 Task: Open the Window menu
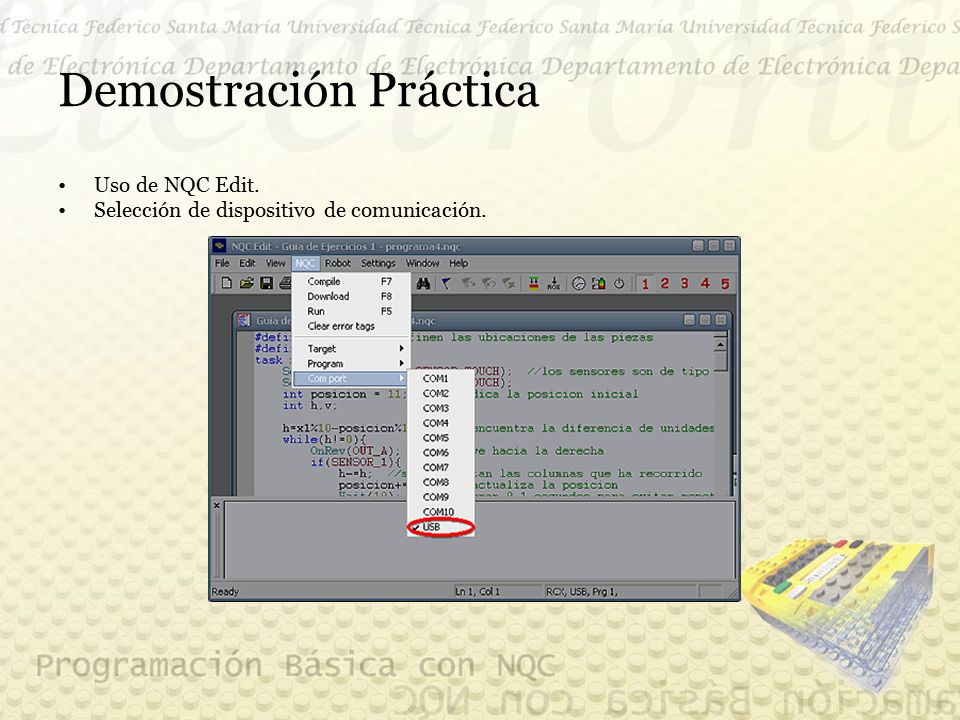pos(422,263)
